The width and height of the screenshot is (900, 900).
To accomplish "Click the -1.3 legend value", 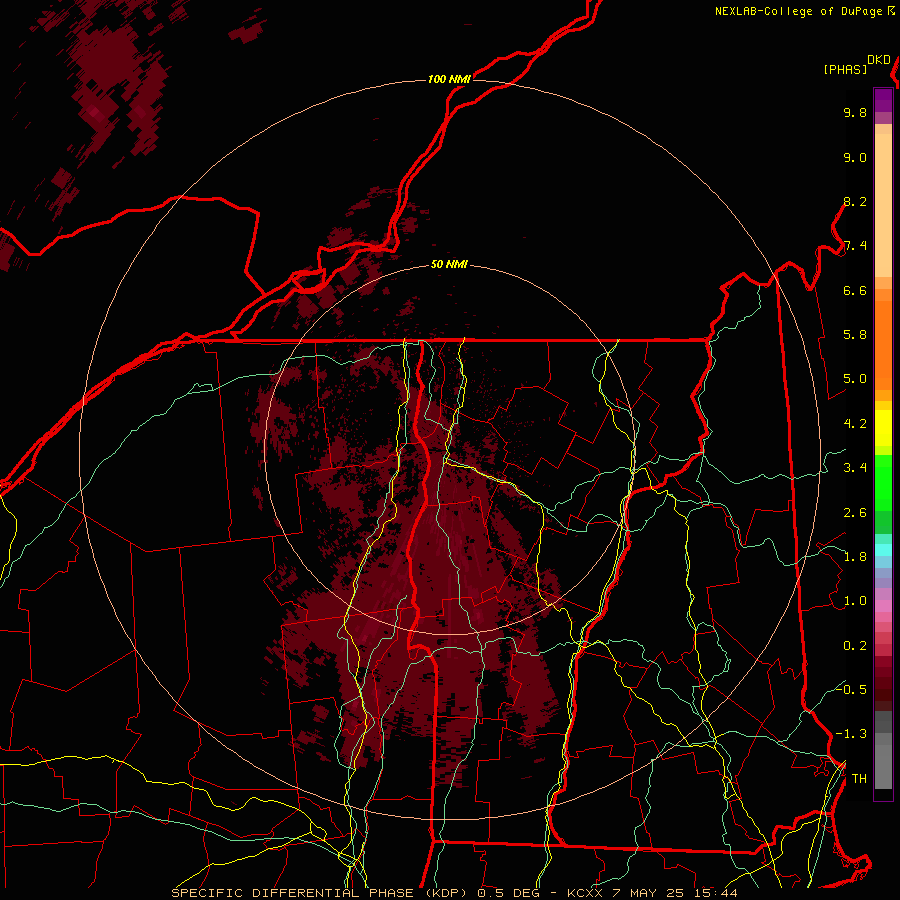I will 851,734.
